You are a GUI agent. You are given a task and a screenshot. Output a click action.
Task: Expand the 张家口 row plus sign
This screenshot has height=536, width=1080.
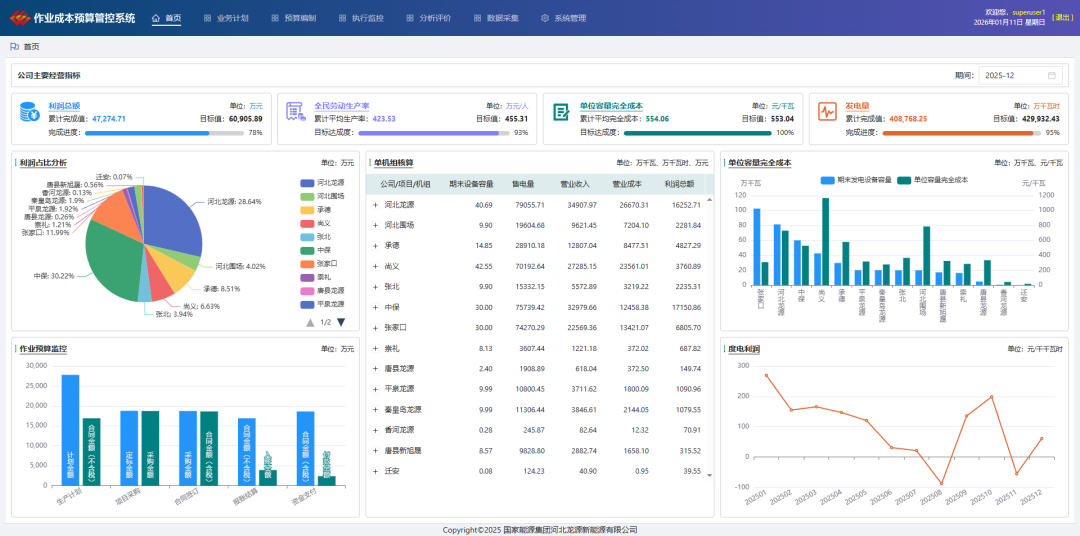[x=375, y=327]
